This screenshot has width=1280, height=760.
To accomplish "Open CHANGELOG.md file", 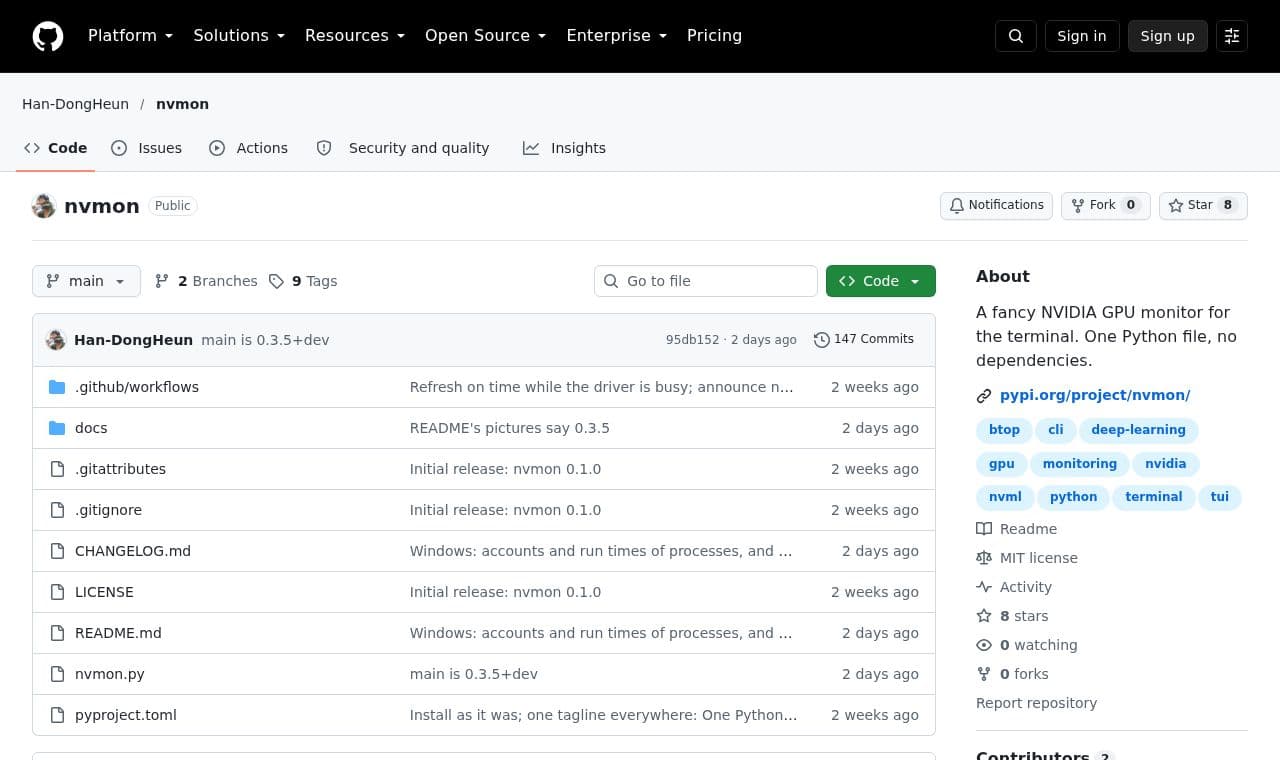I will pos(133,551).
